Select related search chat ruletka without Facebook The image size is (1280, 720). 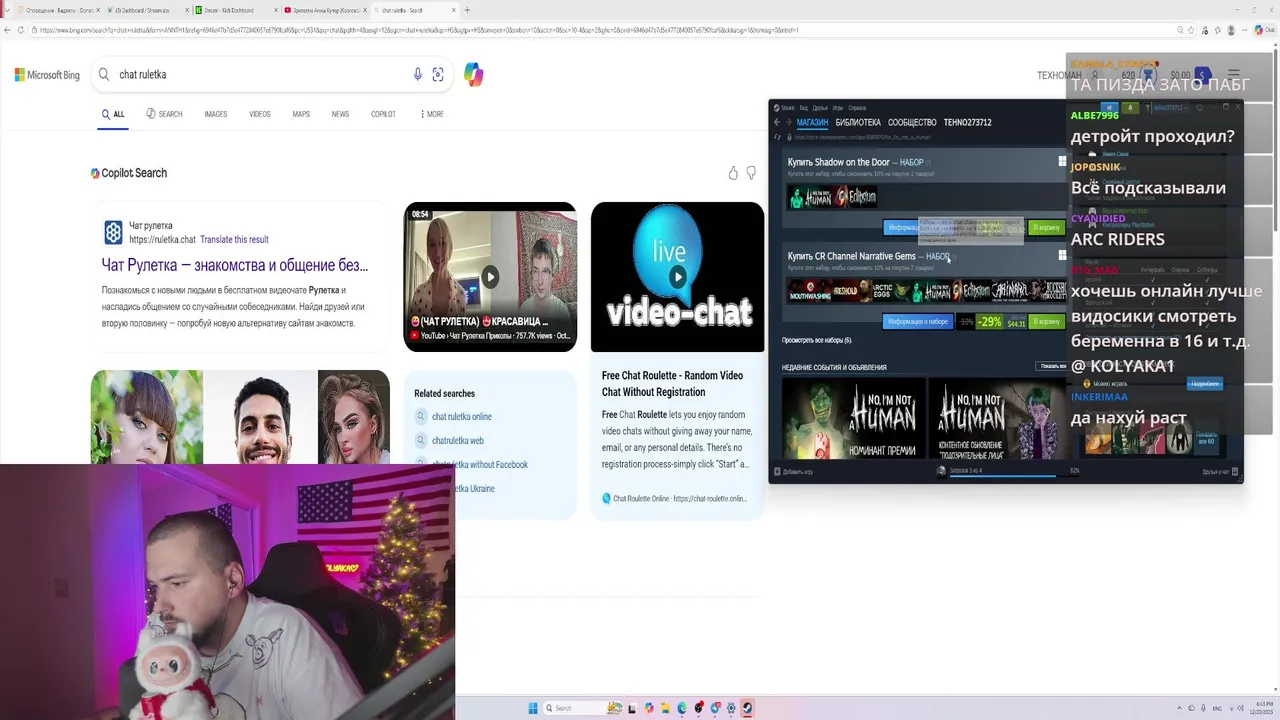[480, 465]
